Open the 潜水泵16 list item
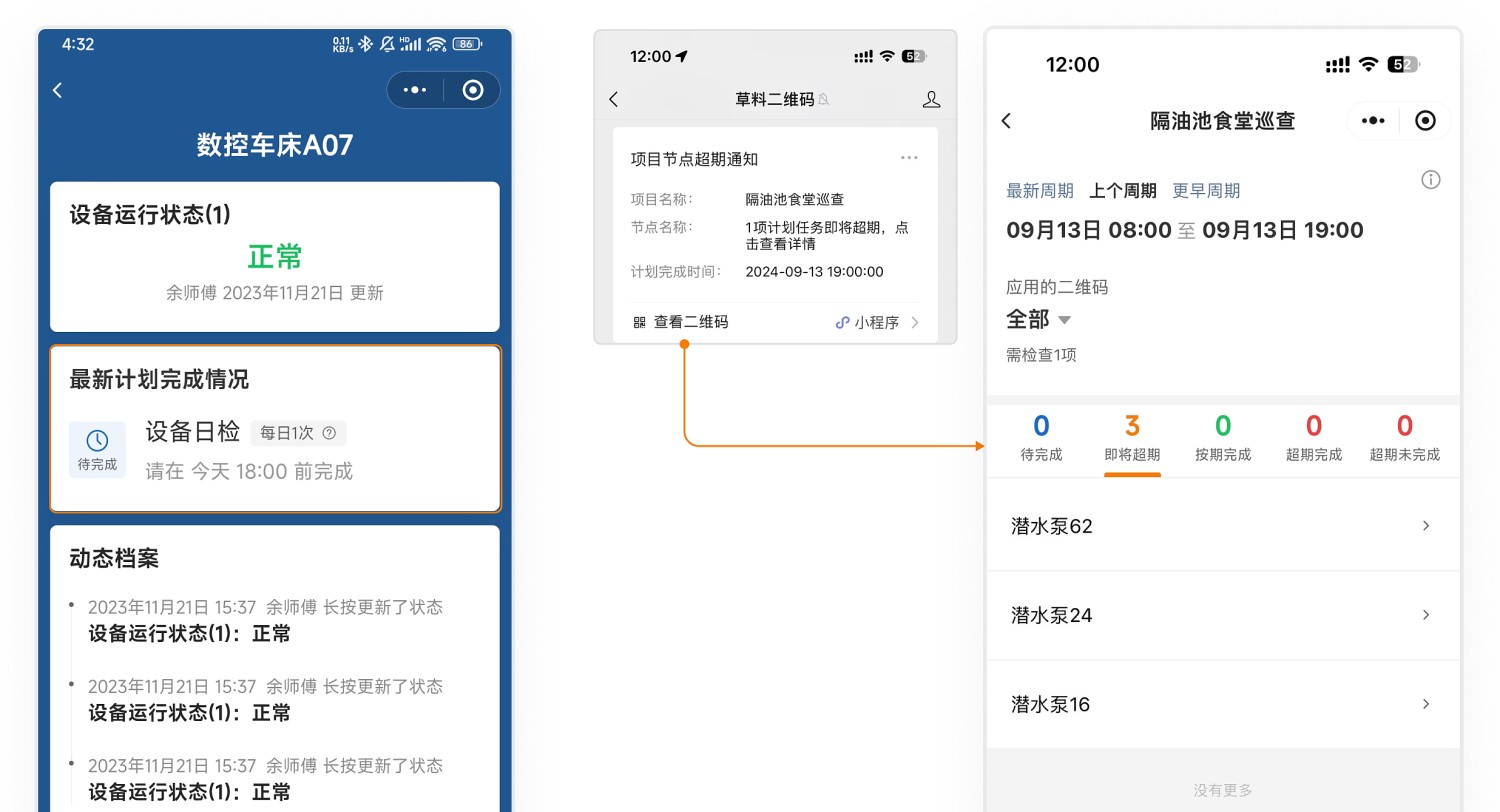The width and height of the screenshot is (1500, 812). [1221, 704]
